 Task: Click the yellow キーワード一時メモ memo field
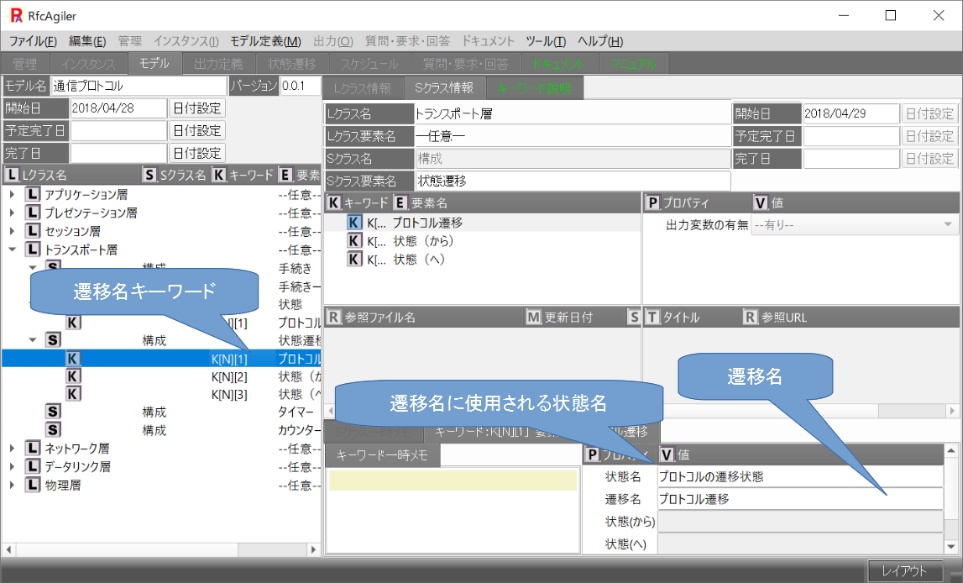click(x=453, y=481)
